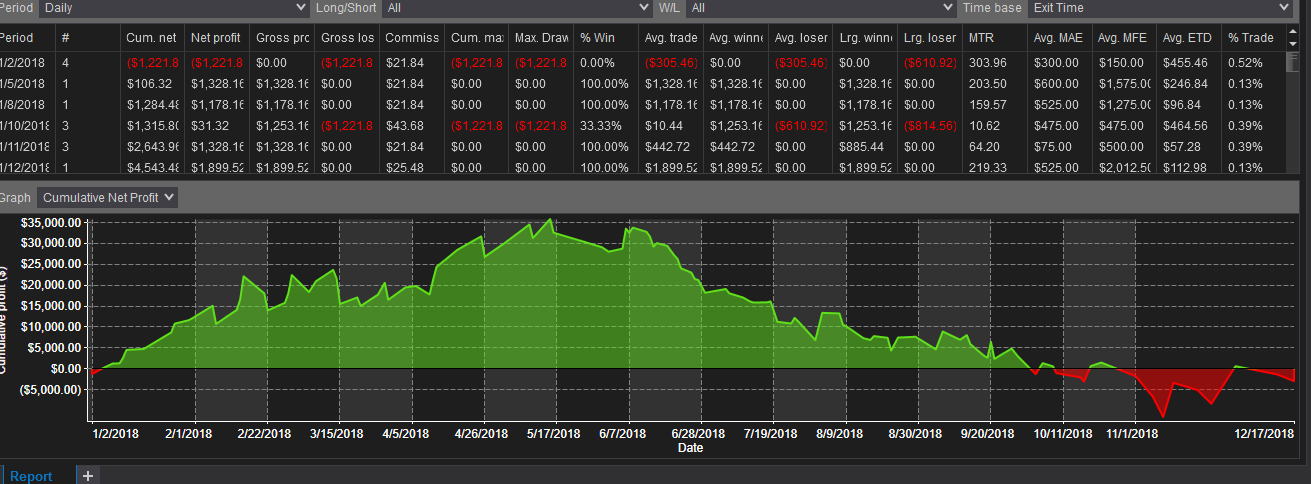This screenshot has width=1311, height=484.
Task: Click the peak near 5/17/2018 on chart
Action: tap(549, 219)
